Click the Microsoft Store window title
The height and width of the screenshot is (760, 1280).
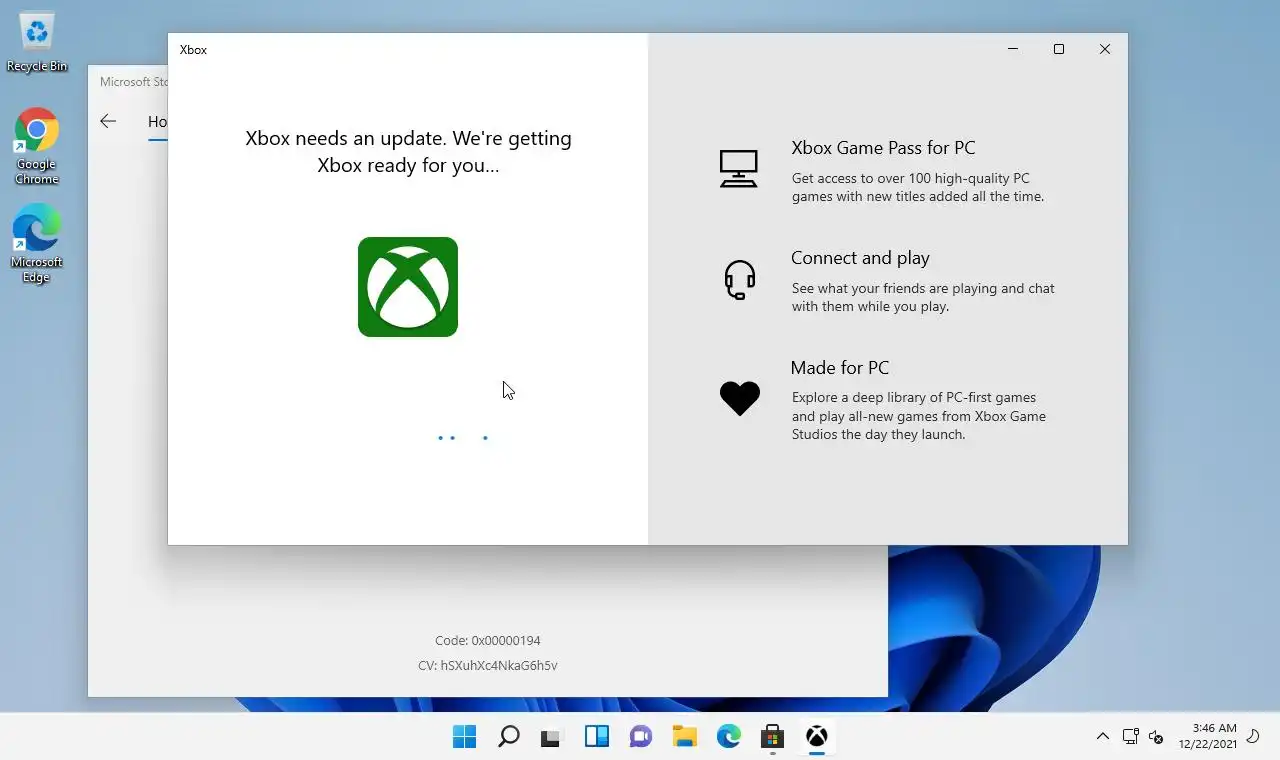coord(134,82)
